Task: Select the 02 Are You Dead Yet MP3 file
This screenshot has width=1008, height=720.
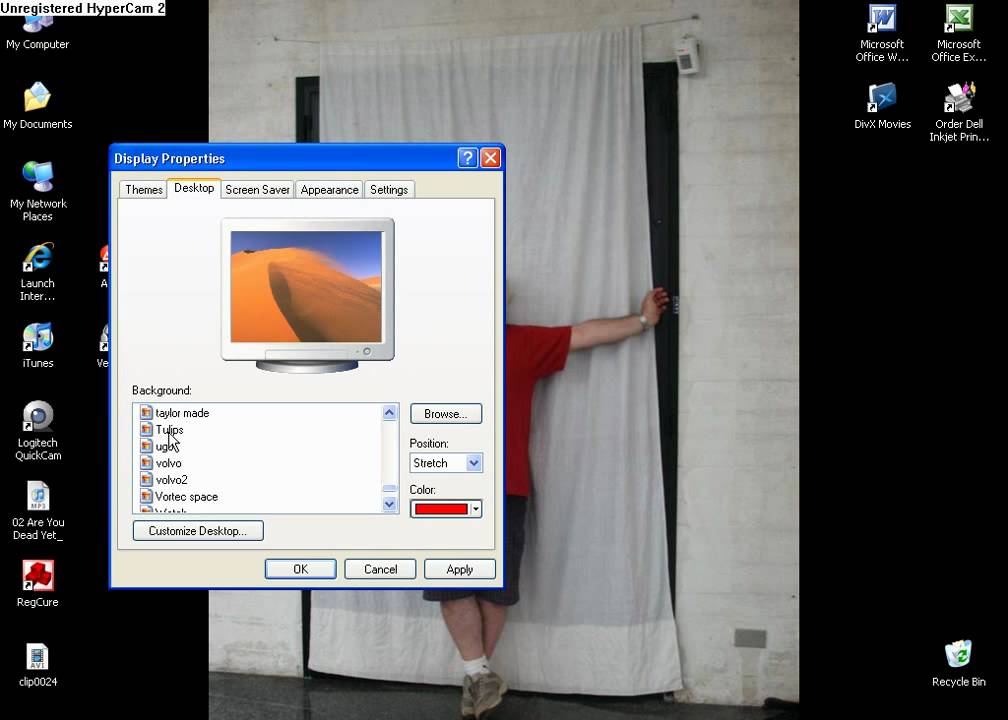Action: (x=38, y=510)
